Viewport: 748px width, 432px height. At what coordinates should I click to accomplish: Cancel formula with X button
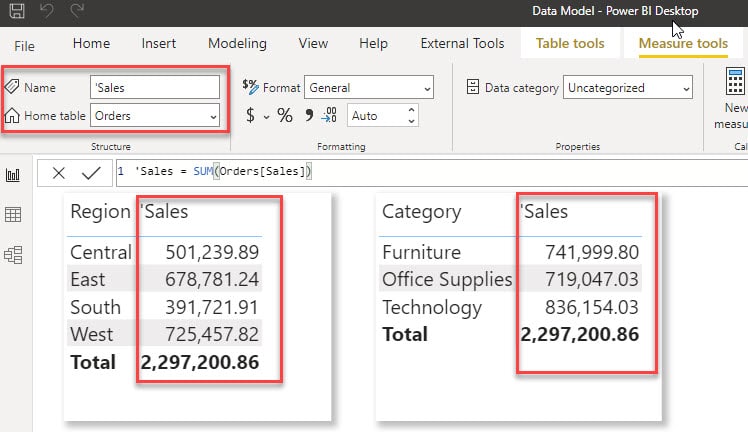(x=59, y=173)
